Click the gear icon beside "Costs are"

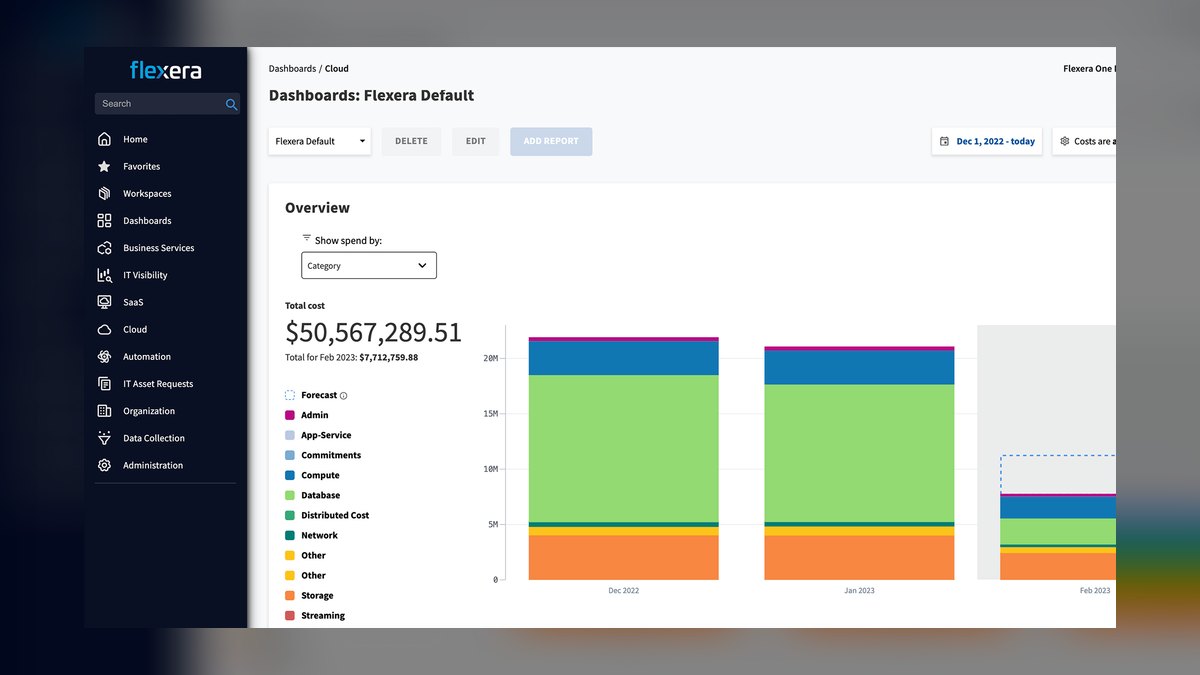click(x=1065, y=142)
